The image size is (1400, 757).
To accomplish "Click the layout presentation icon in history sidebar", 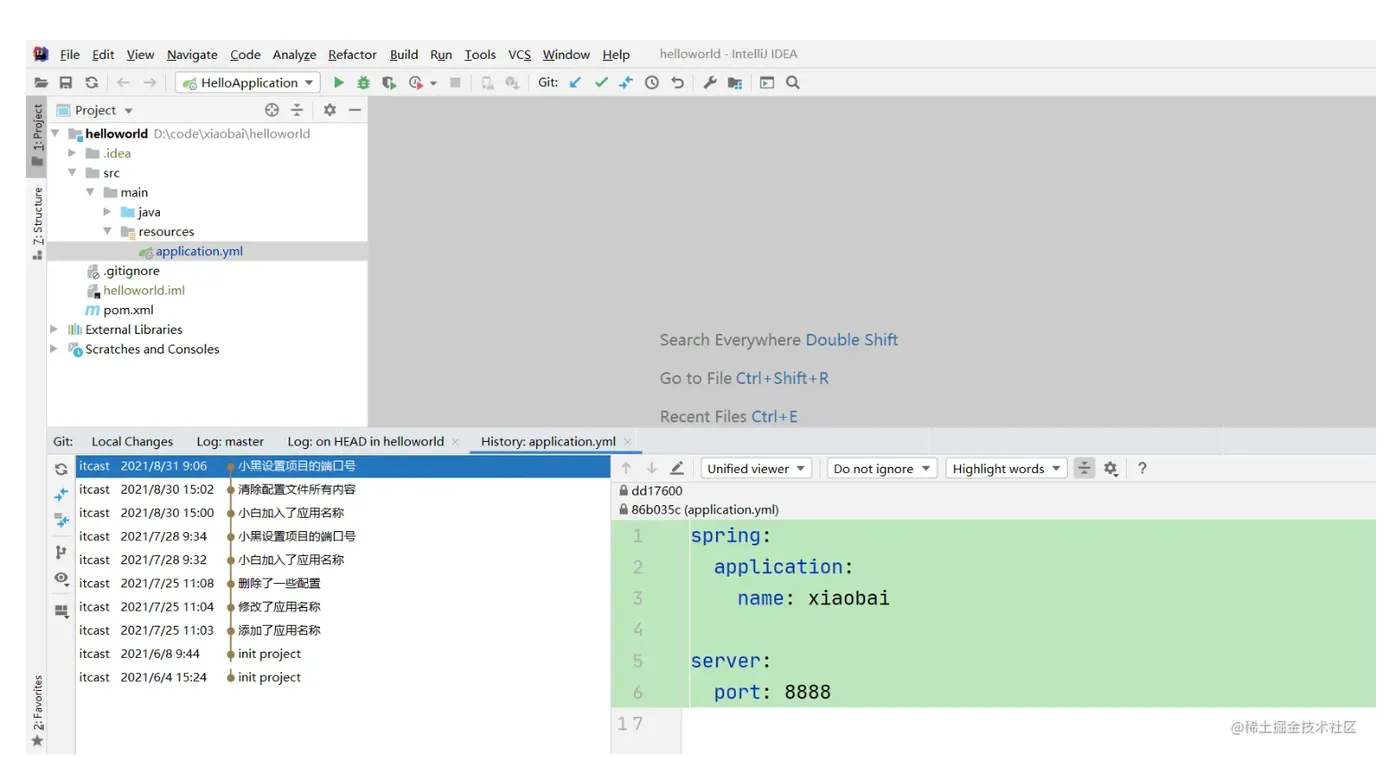I will [x=61, y=610].
